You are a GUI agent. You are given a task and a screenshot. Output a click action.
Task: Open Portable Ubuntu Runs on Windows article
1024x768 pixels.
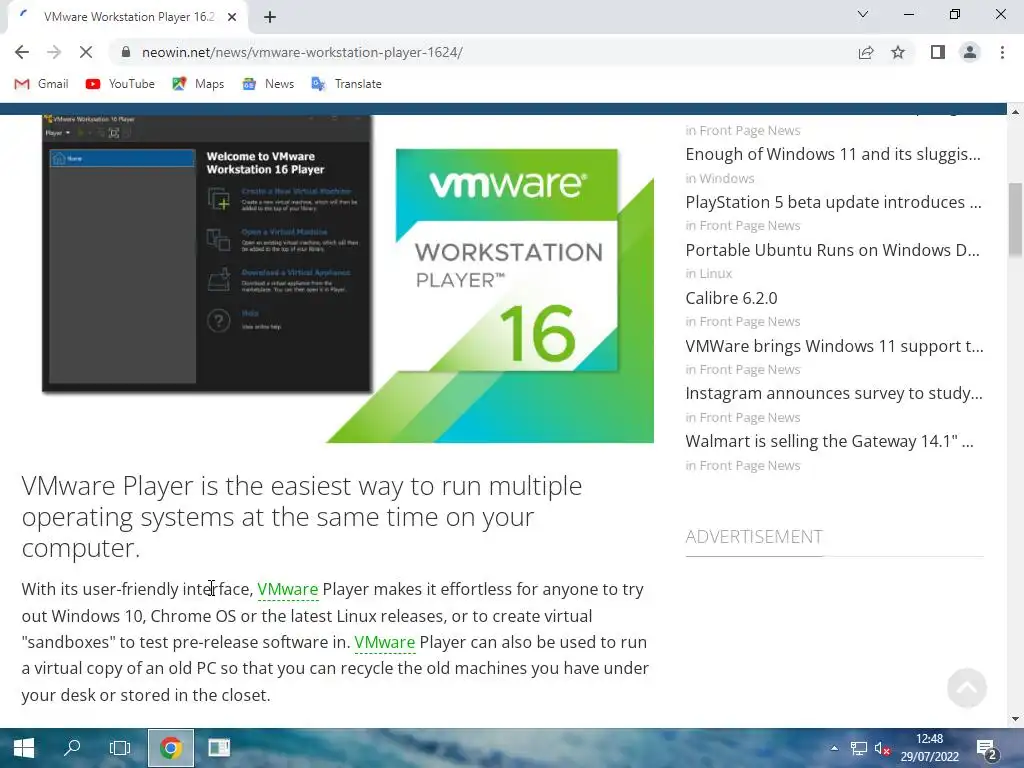coord(832,250)
